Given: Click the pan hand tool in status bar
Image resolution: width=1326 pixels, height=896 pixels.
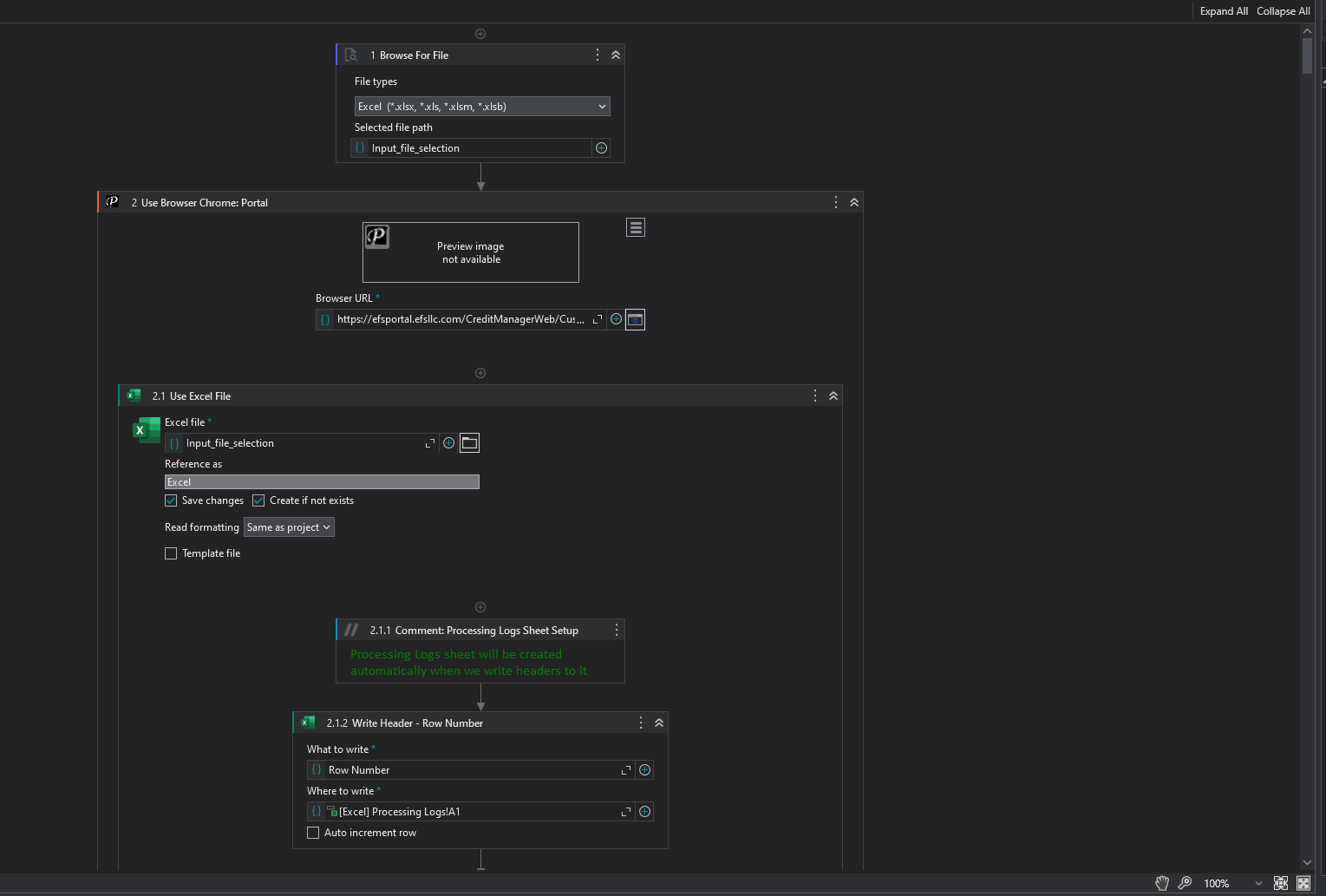Looking at the screenshot, I should click(1162, 883).
